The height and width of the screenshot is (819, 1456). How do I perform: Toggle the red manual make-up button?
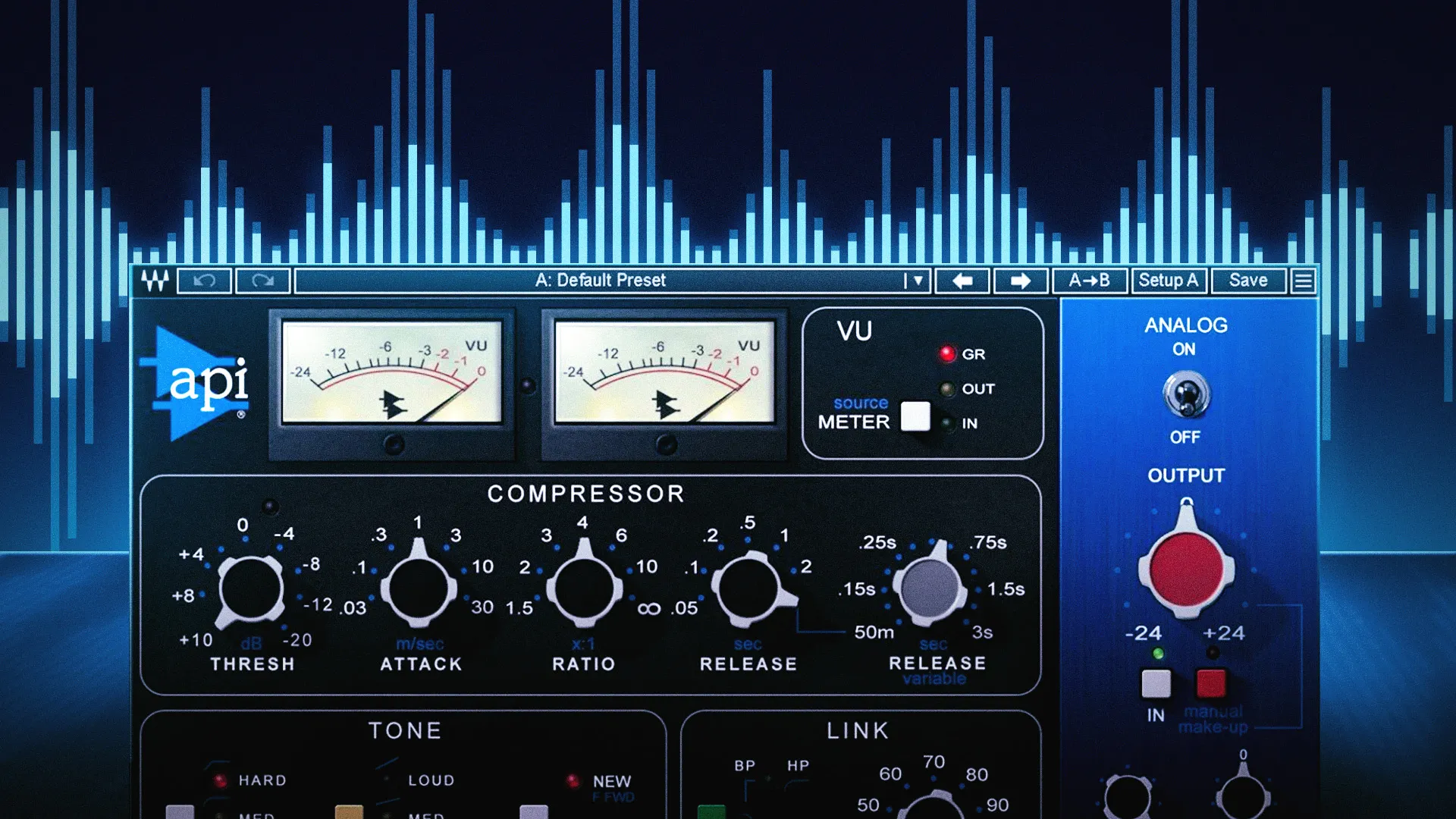coord(1210,683)
